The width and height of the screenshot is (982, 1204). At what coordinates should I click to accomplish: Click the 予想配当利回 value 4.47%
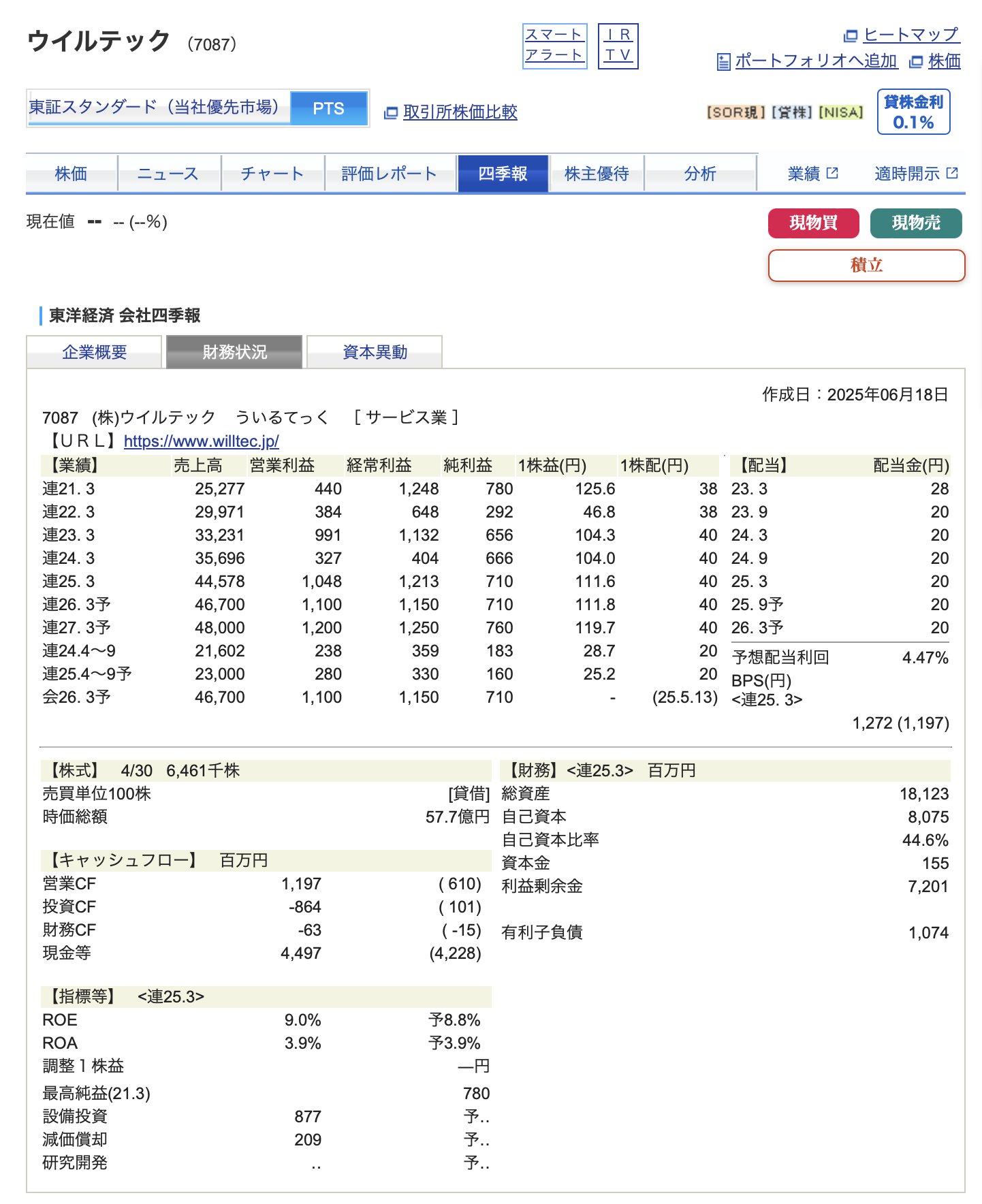click(925, 658)
